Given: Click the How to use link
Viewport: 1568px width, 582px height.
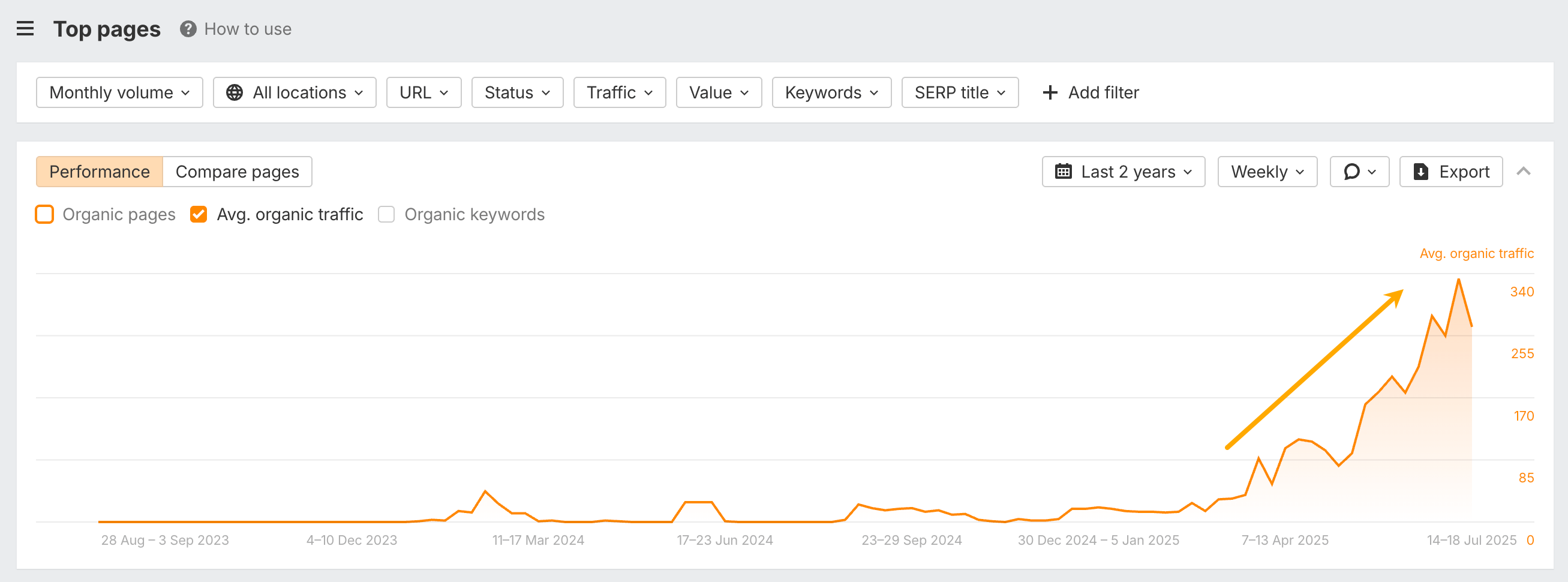Looking at the screenshot, I should (247, 29).
